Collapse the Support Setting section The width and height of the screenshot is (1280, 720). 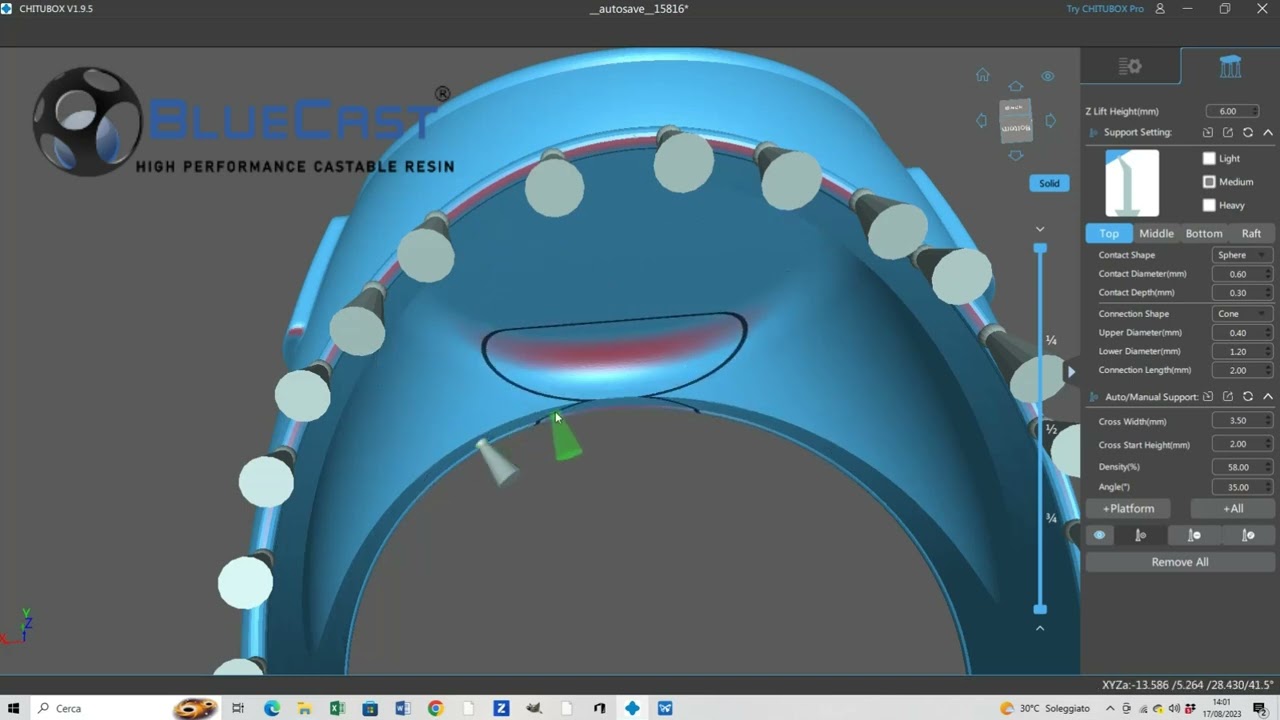point(1268,132)
